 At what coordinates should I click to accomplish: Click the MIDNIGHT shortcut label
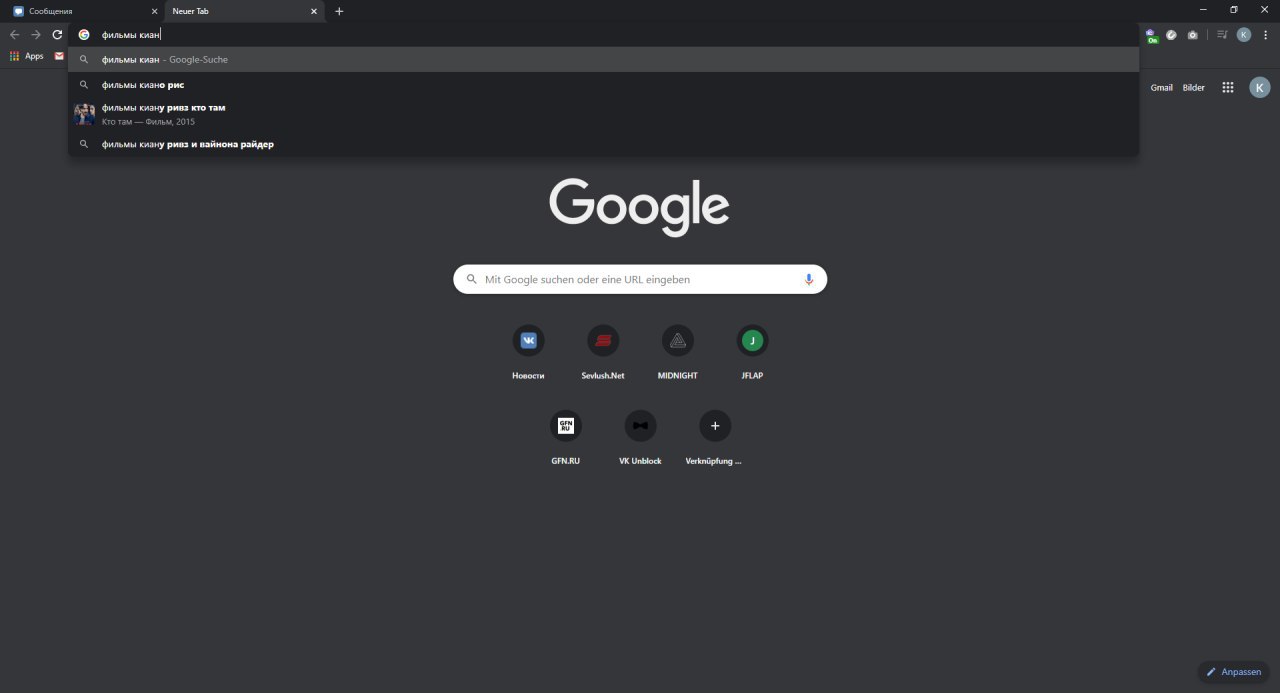point(678,376)
